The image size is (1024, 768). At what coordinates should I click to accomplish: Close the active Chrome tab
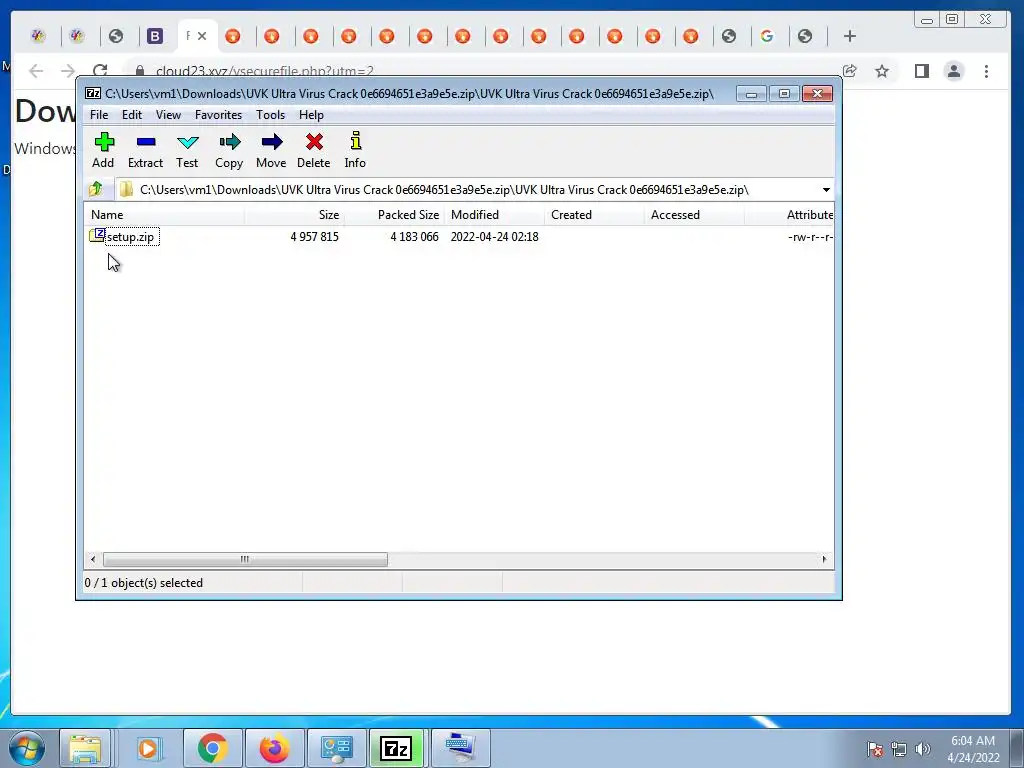pos(202,36)
